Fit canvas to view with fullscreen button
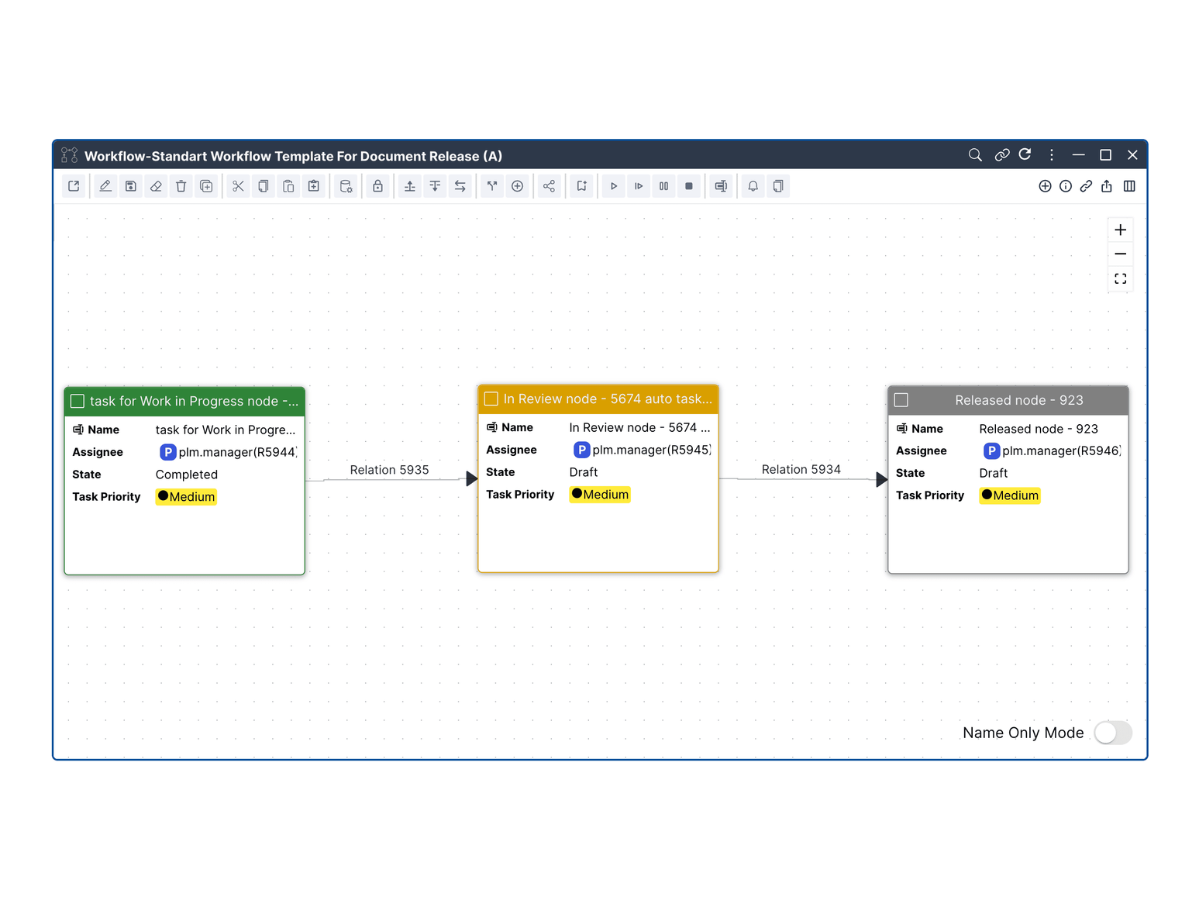Image resolution: width=1200 pixels, height=900 pixels. coord(1120,279)
